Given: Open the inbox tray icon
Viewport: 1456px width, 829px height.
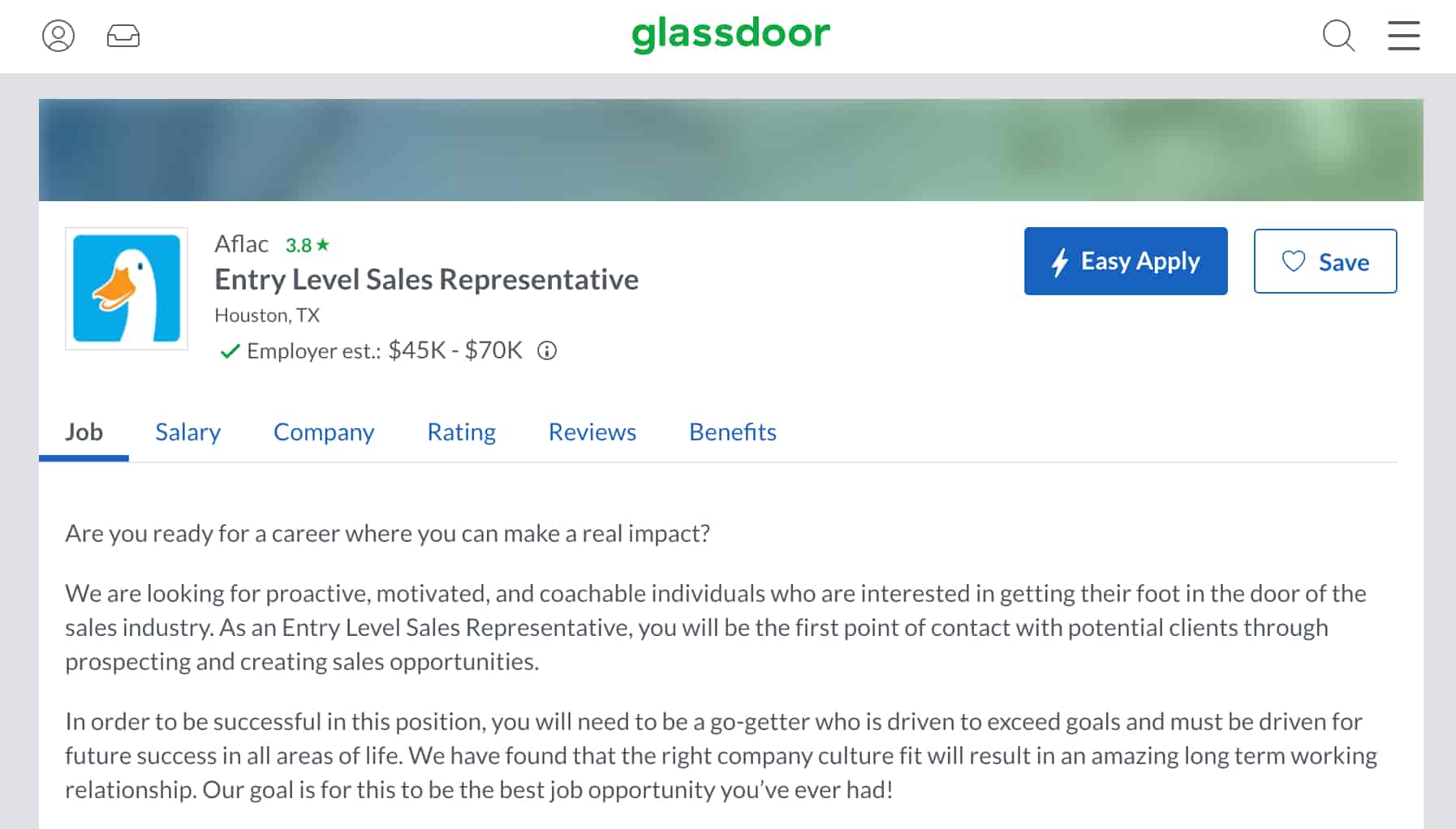Looking at the screenshot, I should coord(123,36).
